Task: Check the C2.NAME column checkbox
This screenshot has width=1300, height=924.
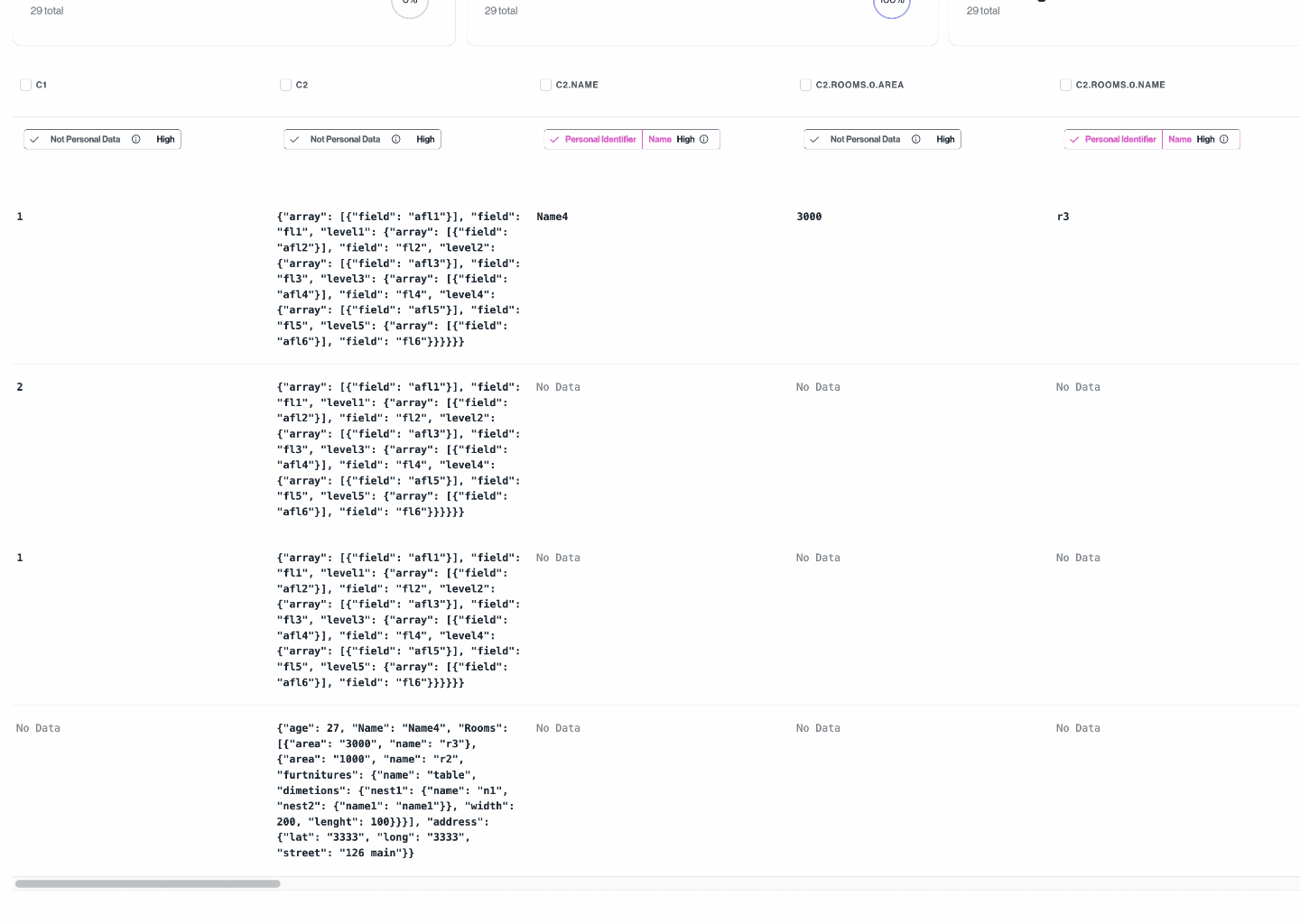Action: tap(545, 85)
